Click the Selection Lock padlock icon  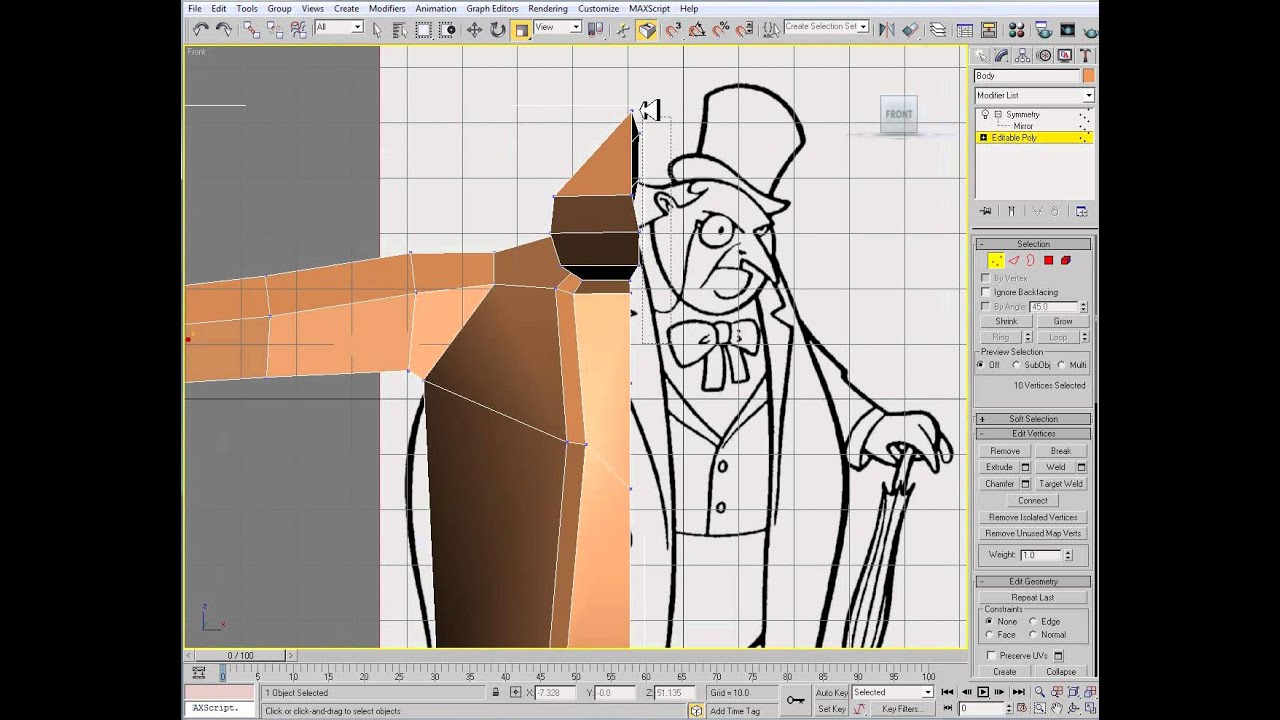pos(495,692)
